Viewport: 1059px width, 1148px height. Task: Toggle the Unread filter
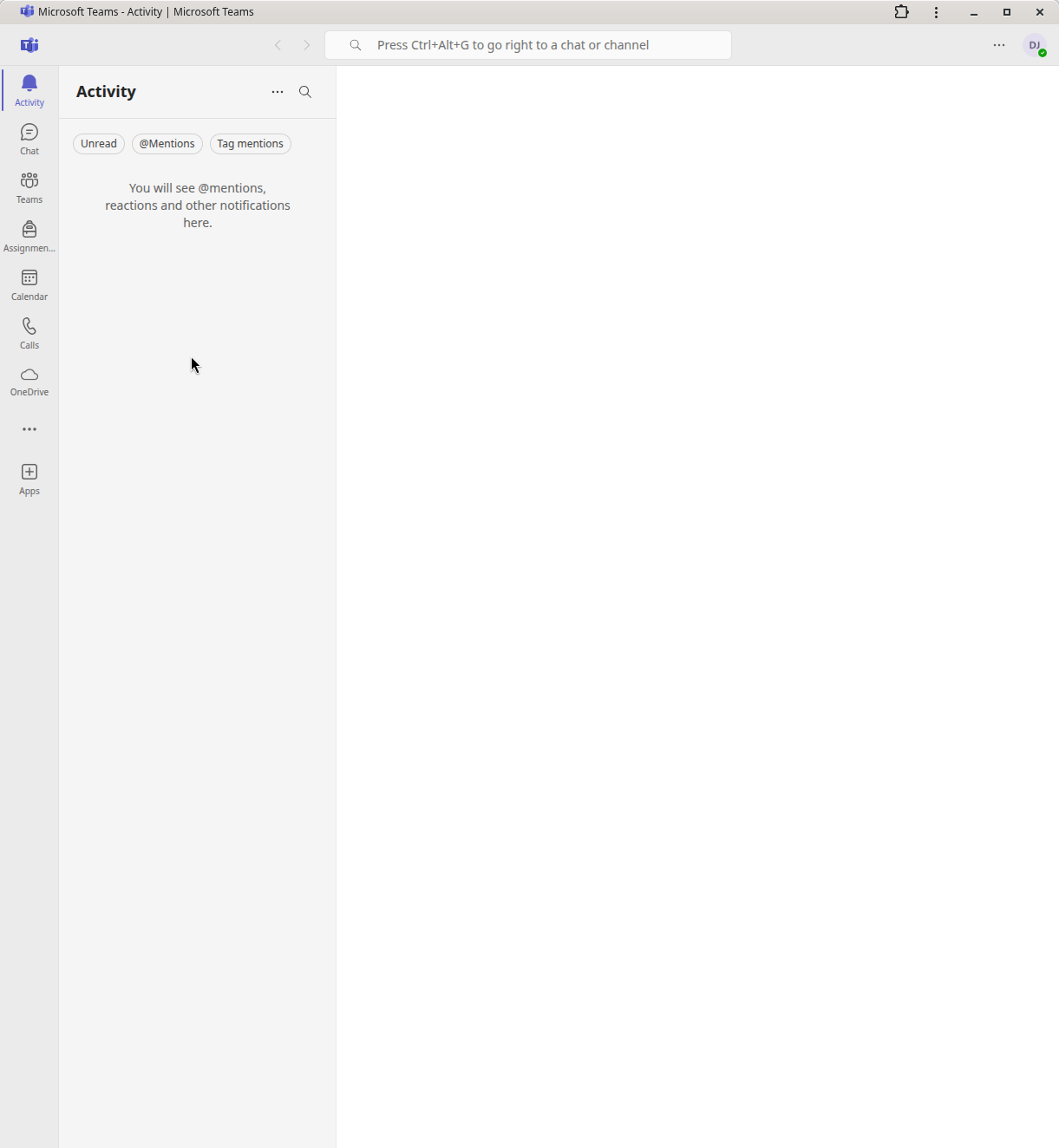coord(99,144)
